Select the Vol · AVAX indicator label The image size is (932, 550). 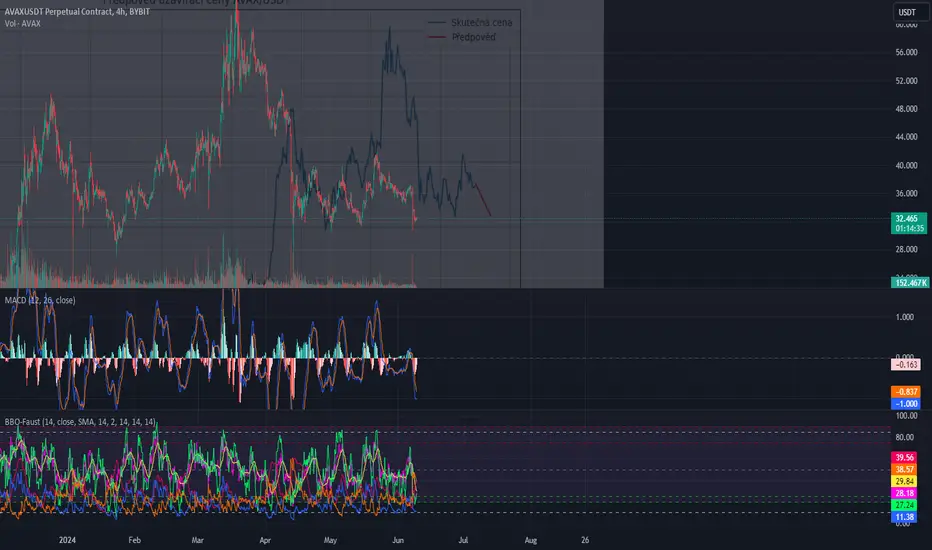coord(23,24)
